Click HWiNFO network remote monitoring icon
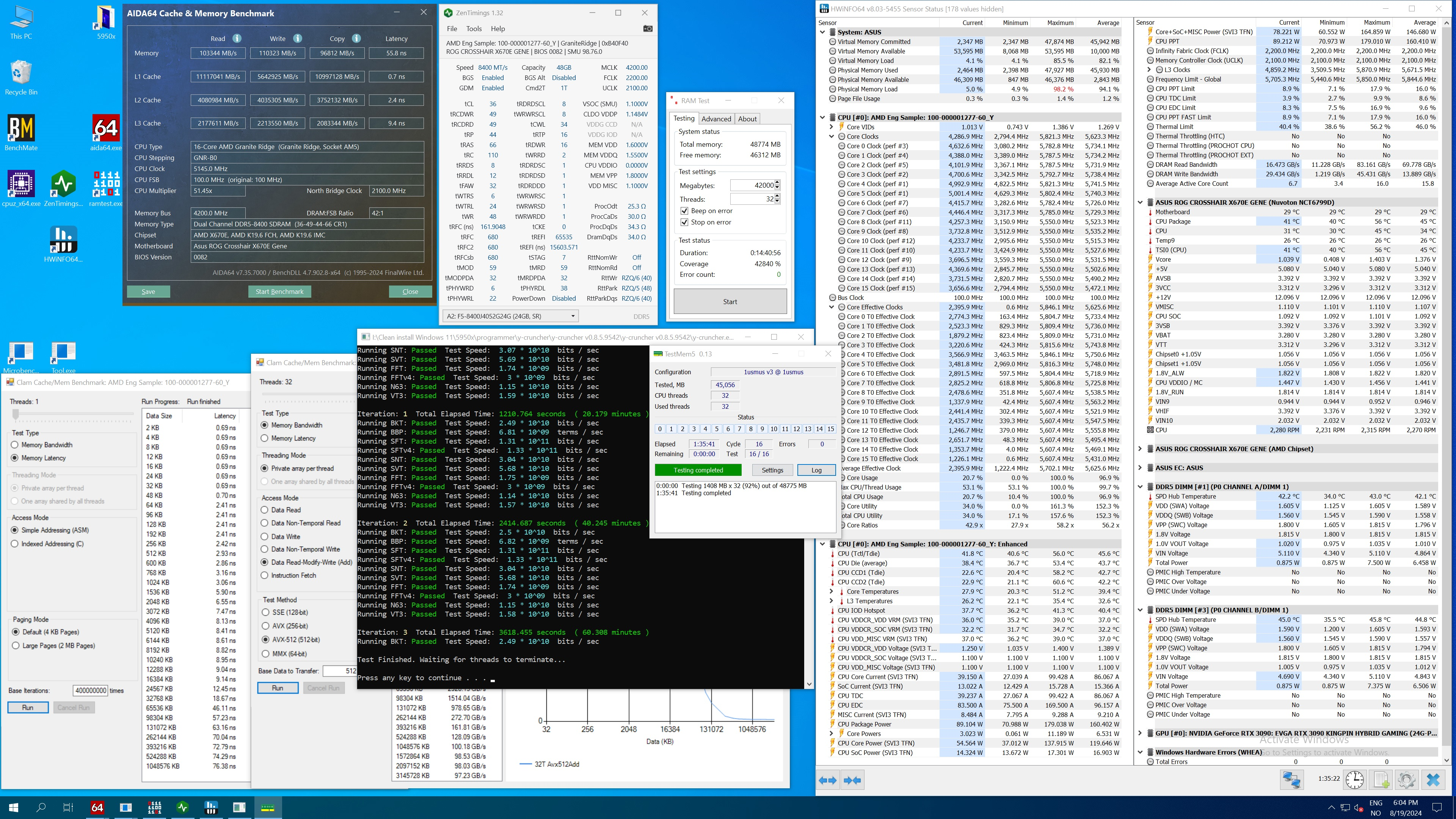The width and height of the screenshot is (1456, 819). [x=1291, y=780]
